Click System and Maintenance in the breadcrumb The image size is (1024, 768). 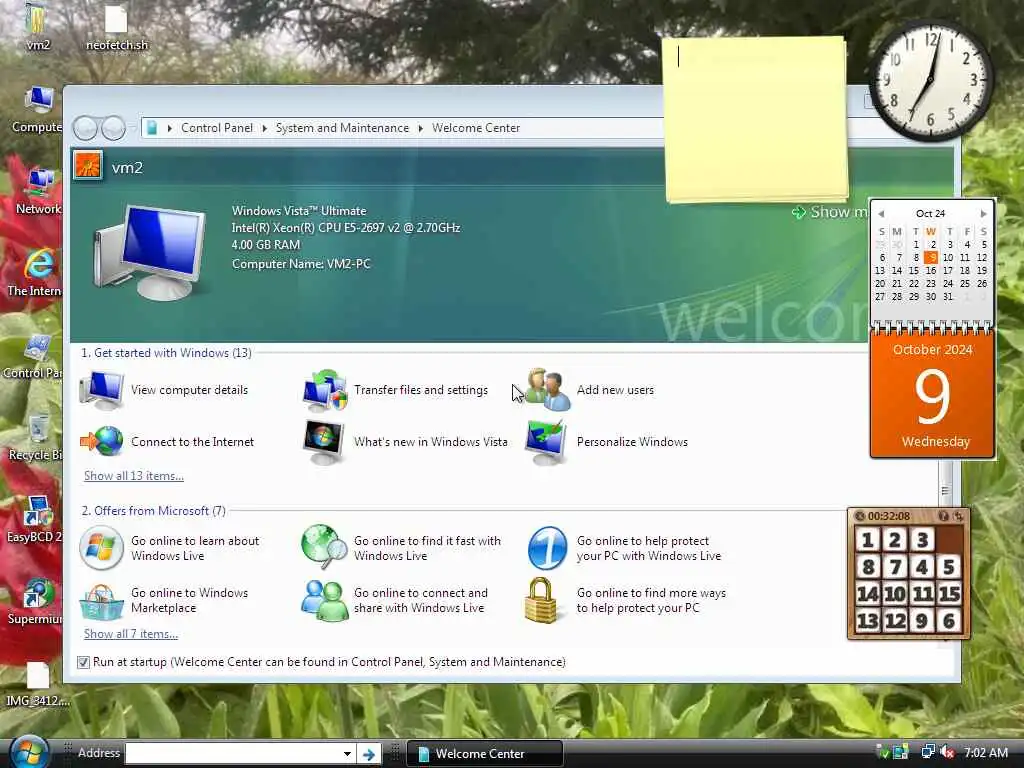coord(342,128)
